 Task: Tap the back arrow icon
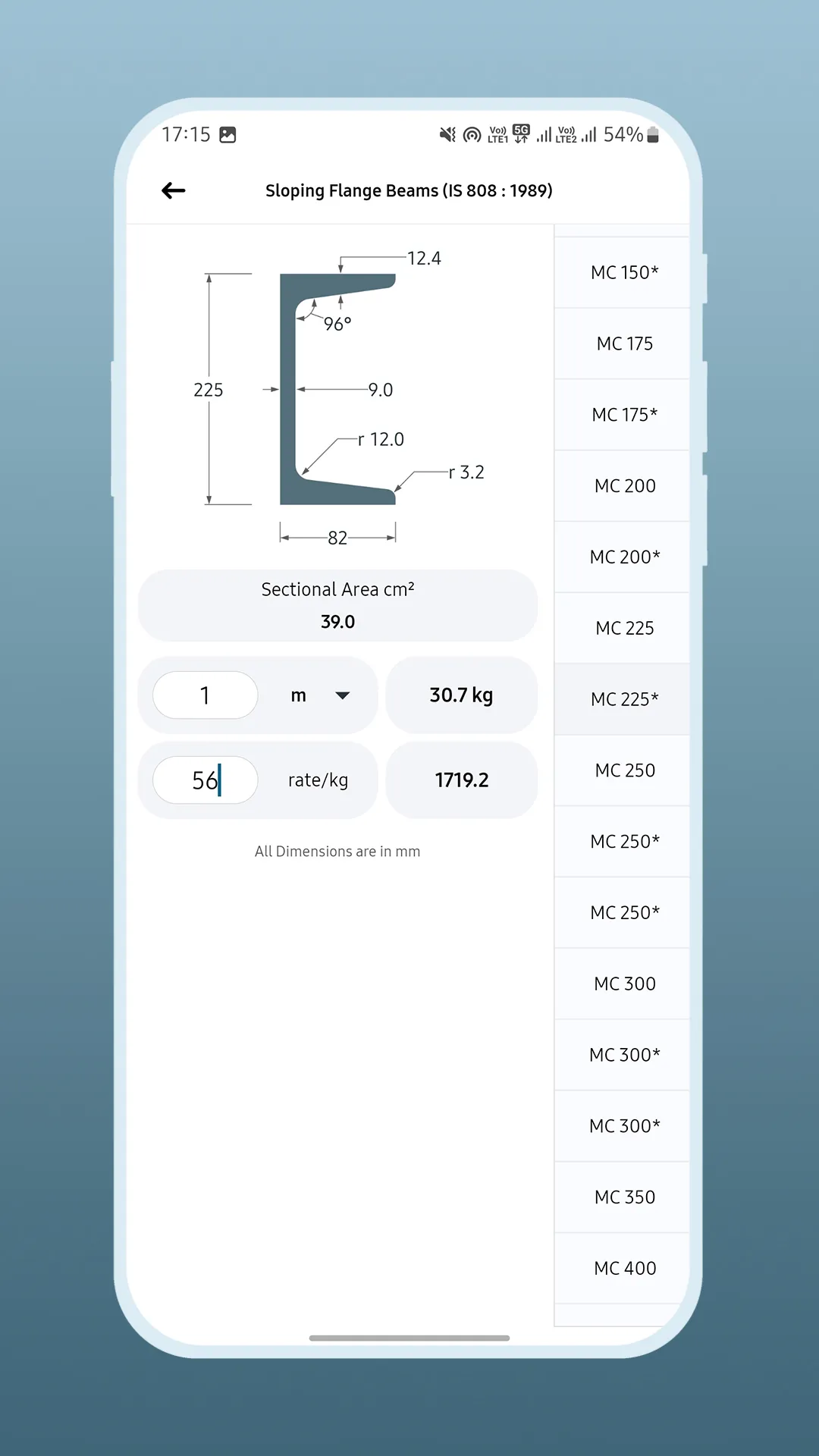pos(174,190)
